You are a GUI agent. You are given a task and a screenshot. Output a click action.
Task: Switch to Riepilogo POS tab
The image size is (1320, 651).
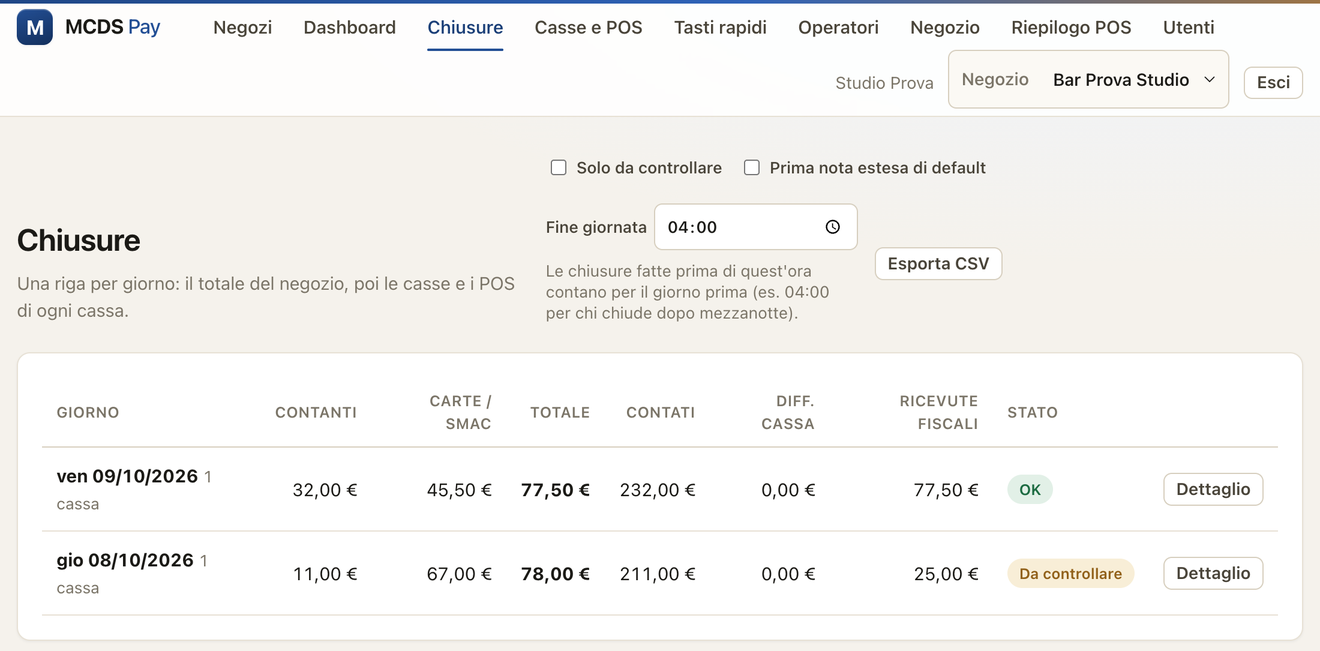(x=1071, y=28)
